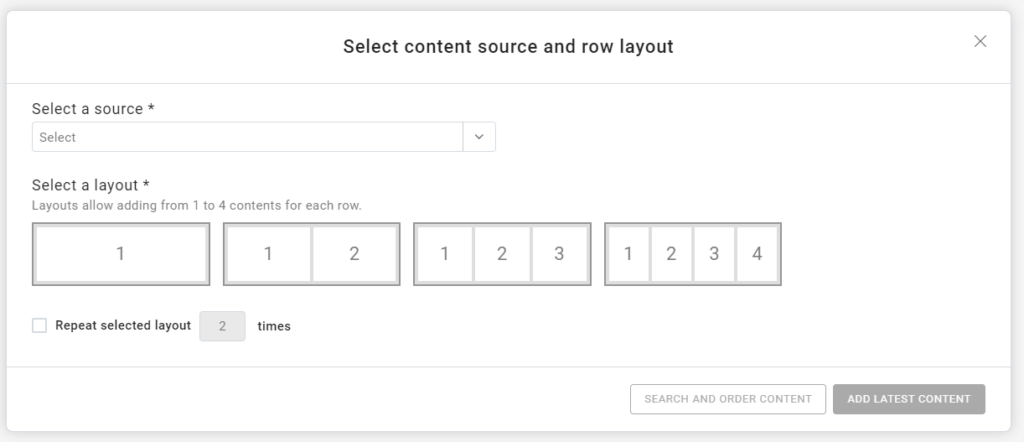Open the source dropdown chevron
The height and width of the screenshot is (442, 1024).
coord(479,137)
